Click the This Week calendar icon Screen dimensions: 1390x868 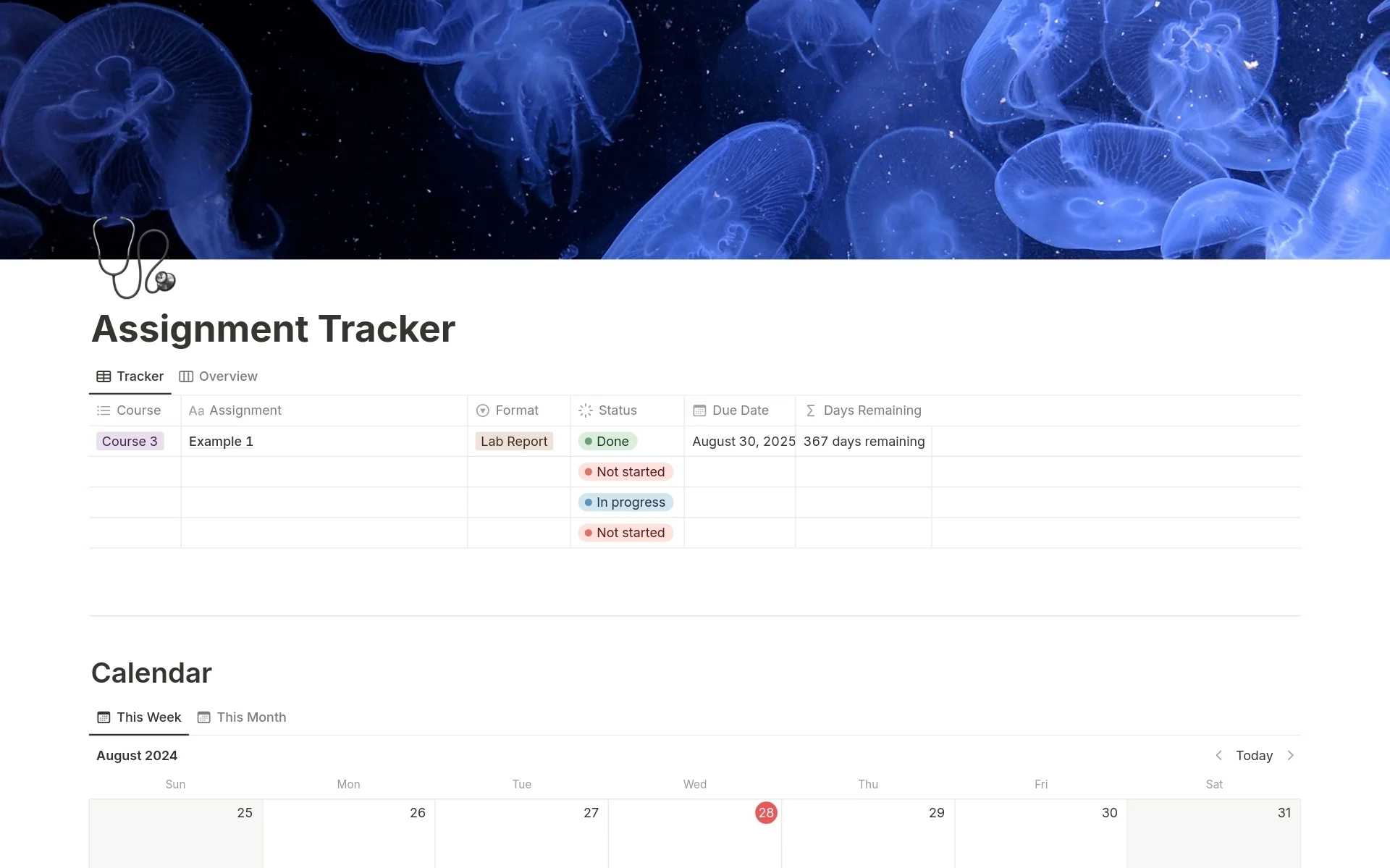[103, 717]
